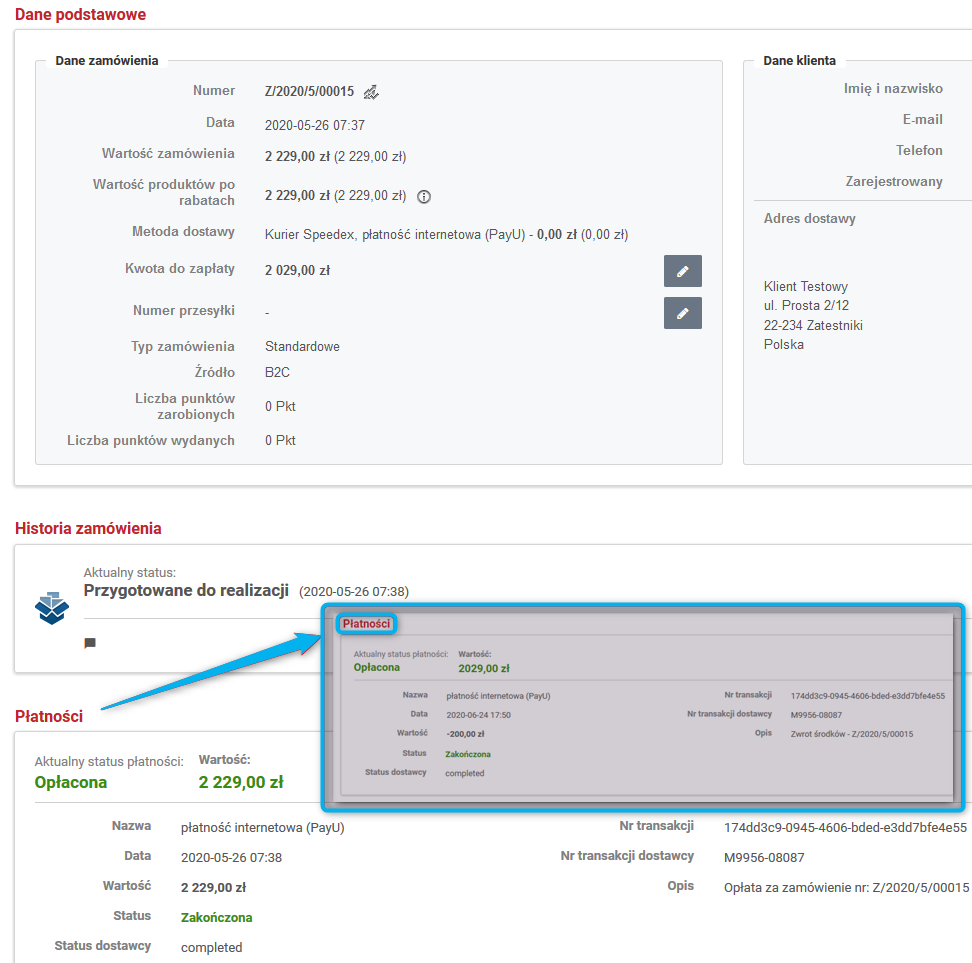Click the B2C source value
Screen dimensions: 972x963
click(277, 372)
